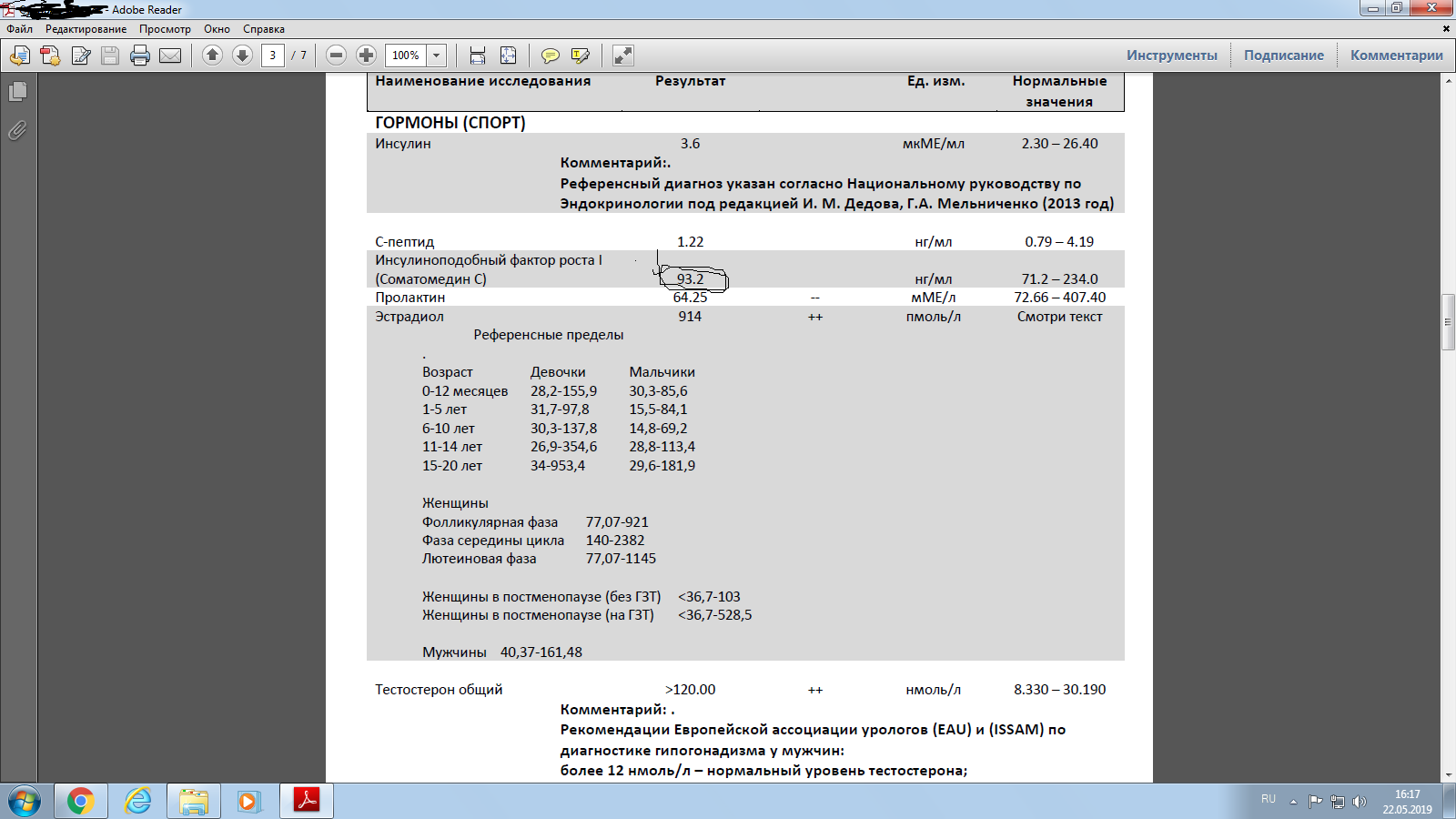This screenshot has width=1456, height=819.
Task: Expand the zoom level dropdown
Action: pos(437,56)
